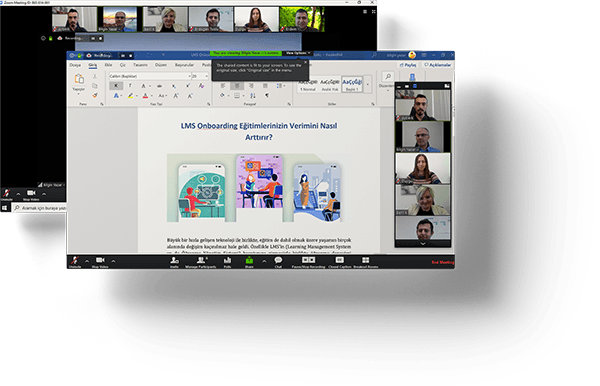Click the Paylaş button in Word

coord(408,65)
